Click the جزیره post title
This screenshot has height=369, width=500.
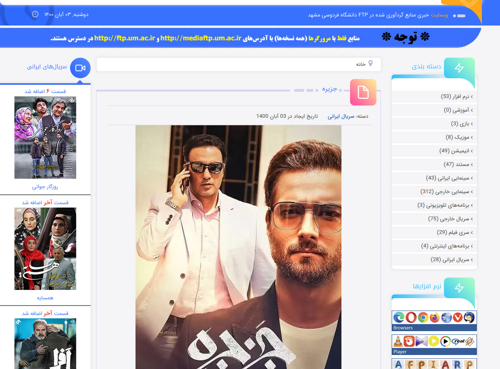[x=330, y=89]
